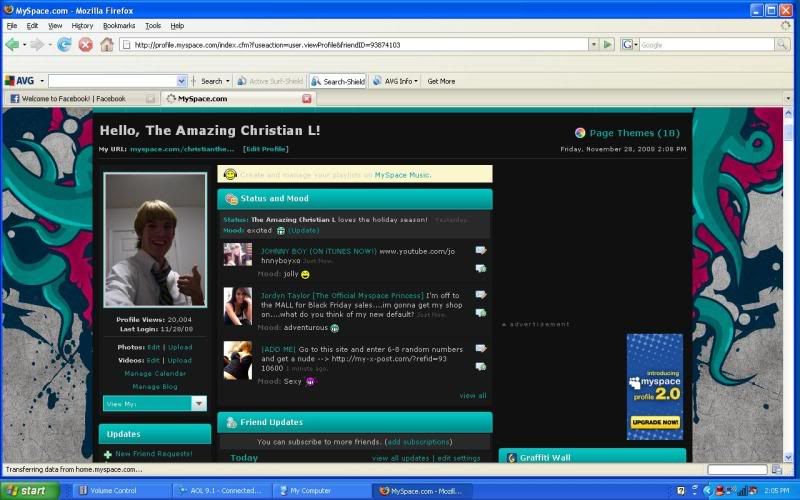The width and height of the screenshot is (800, 500).
Task: Open the AVG Search button dropdown arrow
Action: 228,81
